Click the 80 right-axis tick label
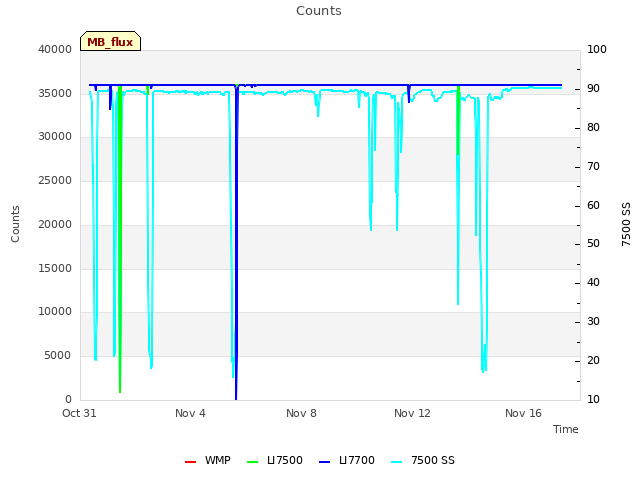Image resolution: width=640 pixels, height=480 pixels. (593, 127)
